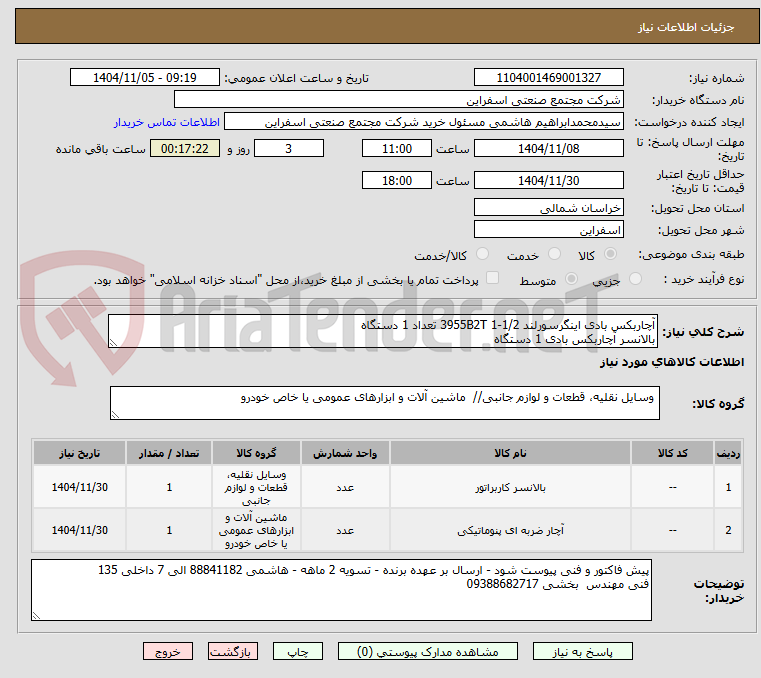Click the city field اسفراین

click(x=548, y=230)
